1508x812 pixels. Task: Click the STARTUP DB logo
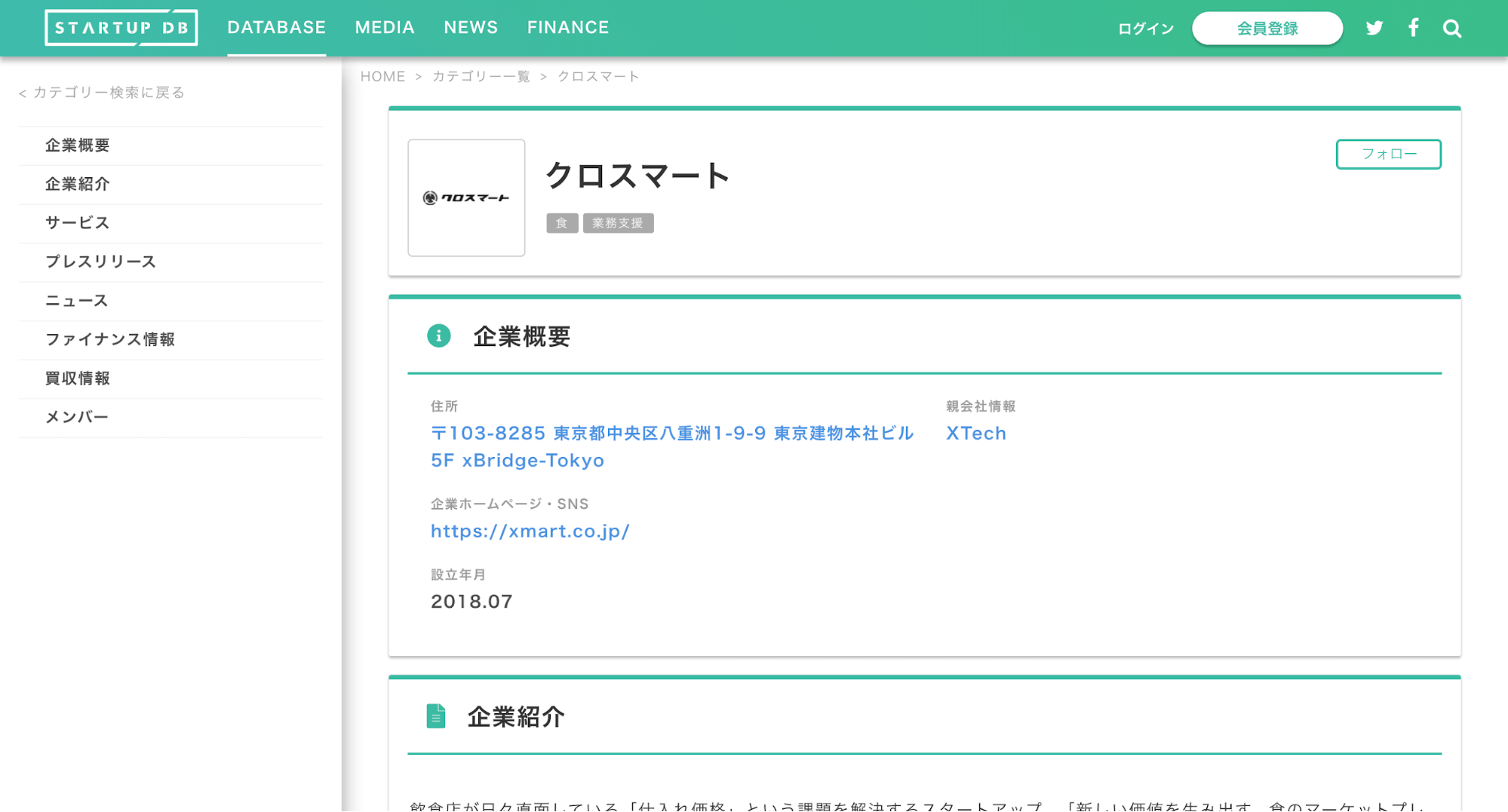click(x=121, y=28)
